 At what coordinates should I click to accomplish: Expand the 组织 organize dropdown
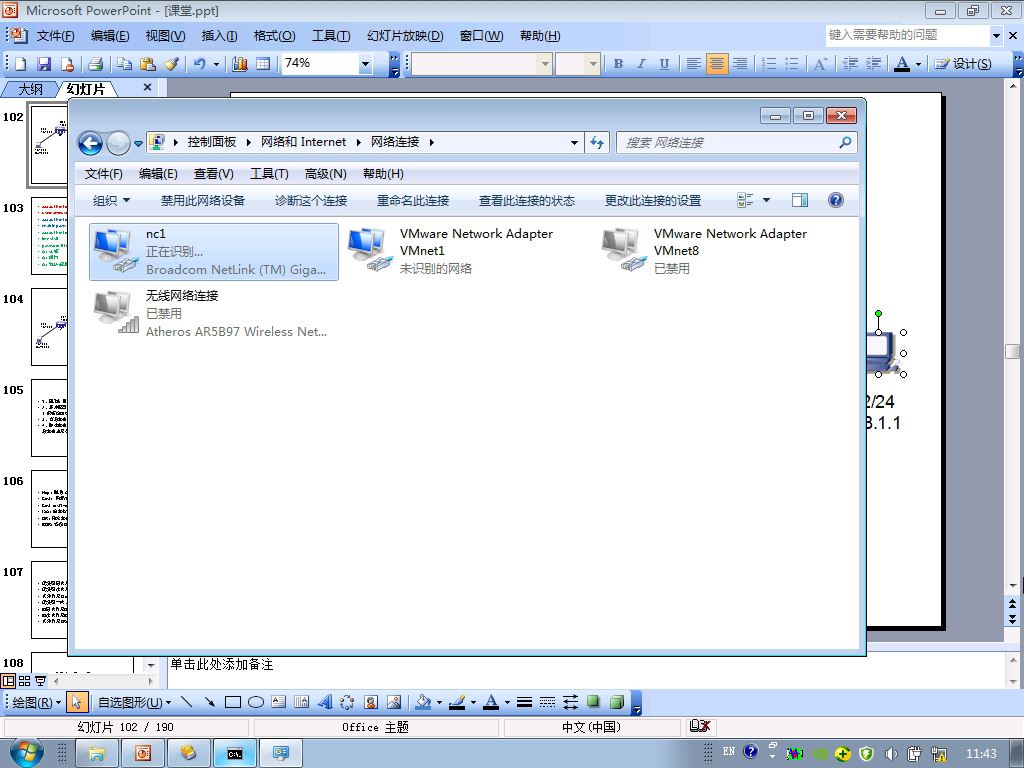[112, 200]
